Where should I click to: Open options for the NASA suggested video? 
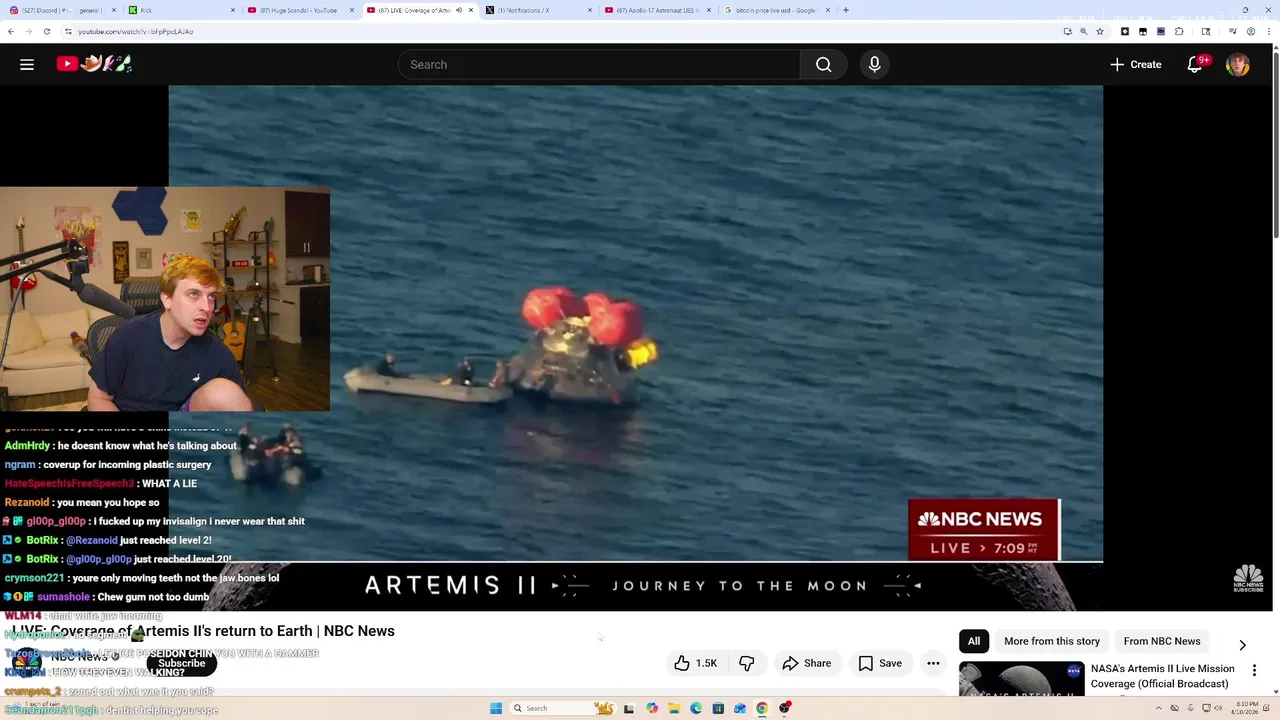[x=1254, y=670]
